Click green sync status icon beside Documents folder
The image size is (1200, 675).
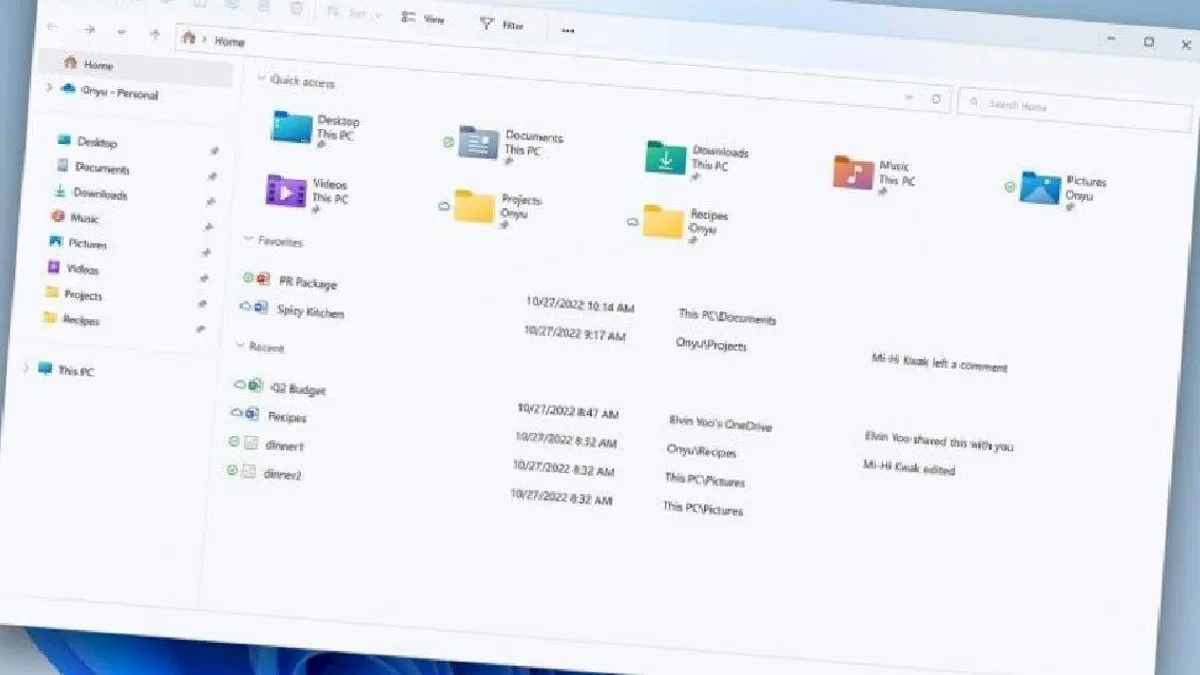pyautogui.click(x=448, y=142)
